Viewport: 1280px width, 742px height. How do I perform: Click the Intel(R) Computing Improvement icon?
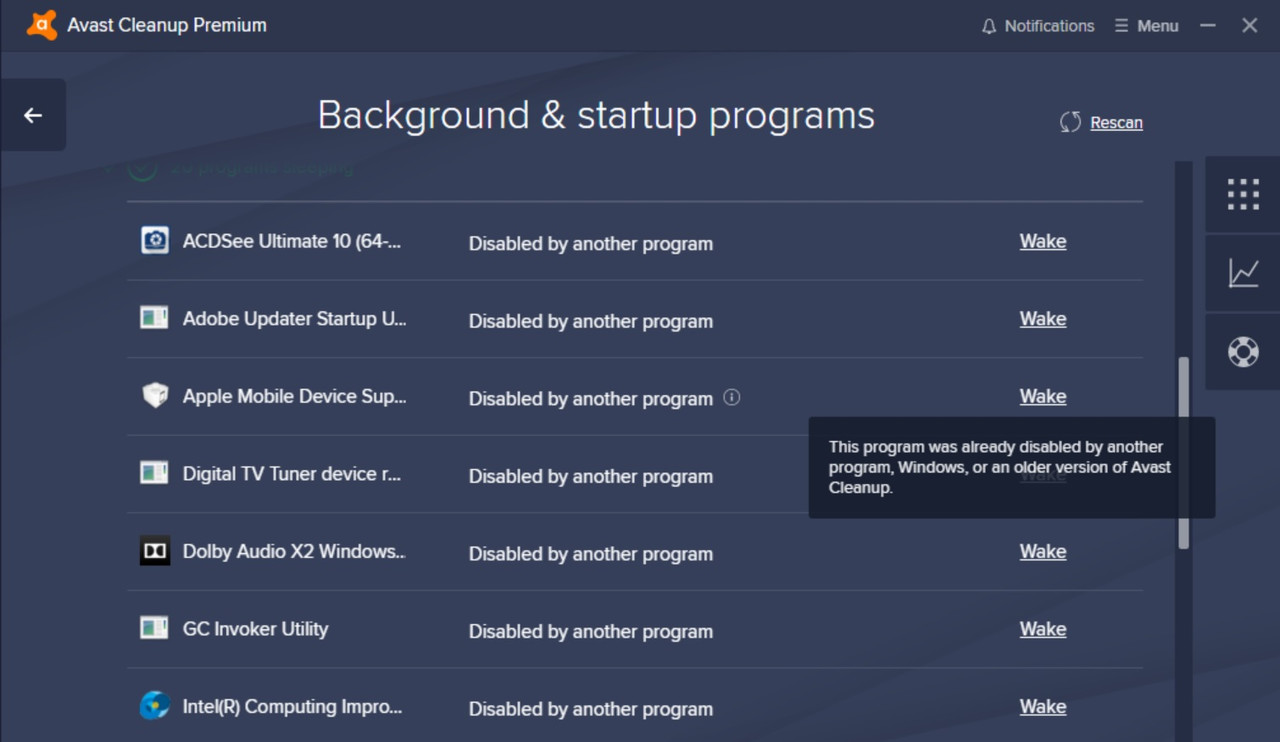[x=154, y=705]
